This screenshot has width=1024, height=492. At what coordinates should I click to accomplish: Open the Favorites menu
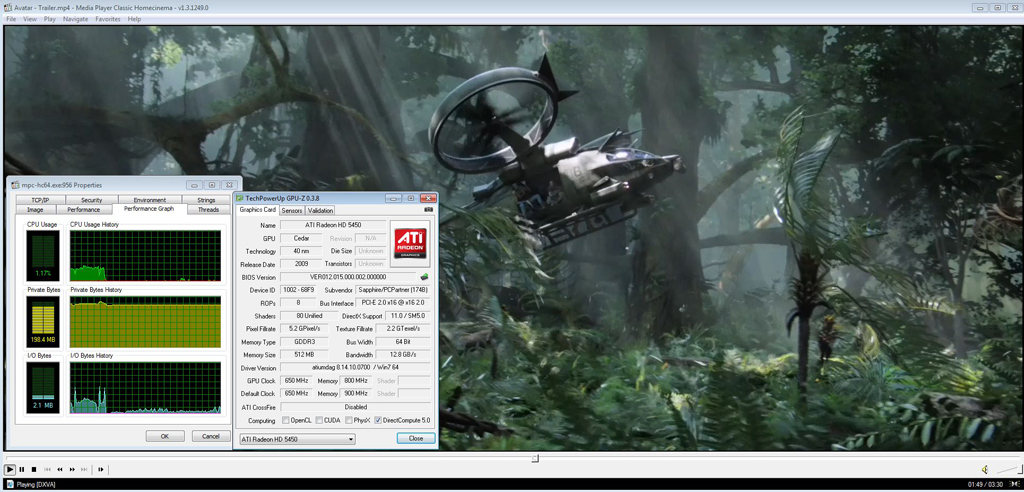point(108,19)
